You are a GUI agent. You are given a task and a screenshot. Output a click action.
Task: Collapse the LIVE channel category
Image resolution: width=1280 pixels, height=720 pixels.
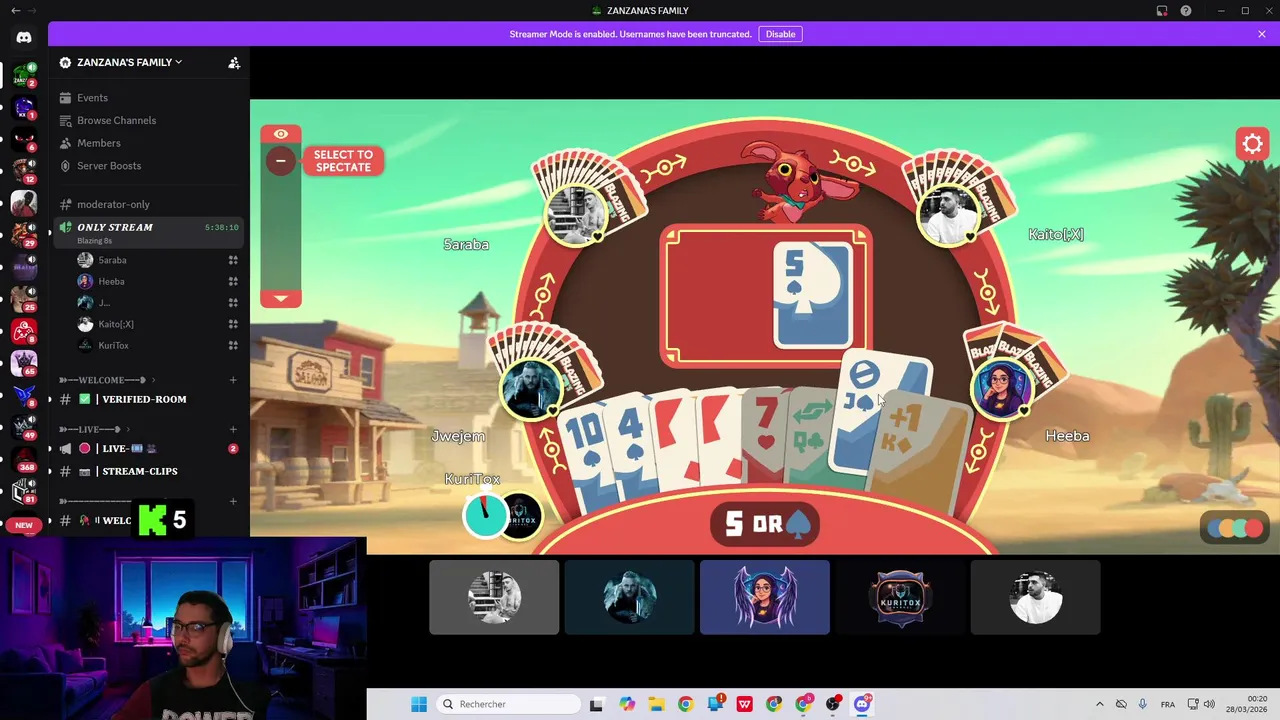pos(92,429)
